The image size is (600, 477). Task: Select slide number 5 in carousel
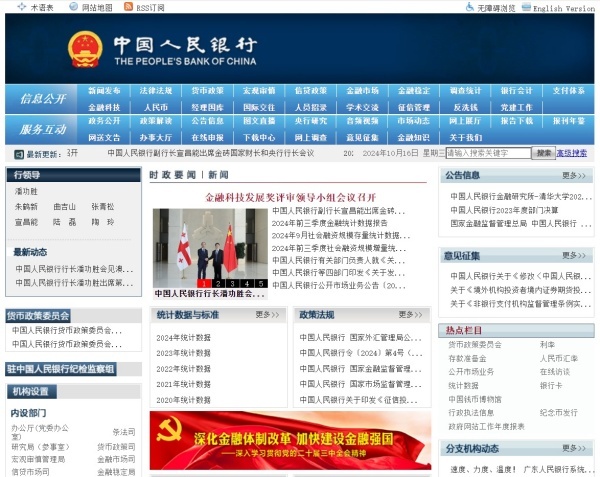tap(261, 283)
